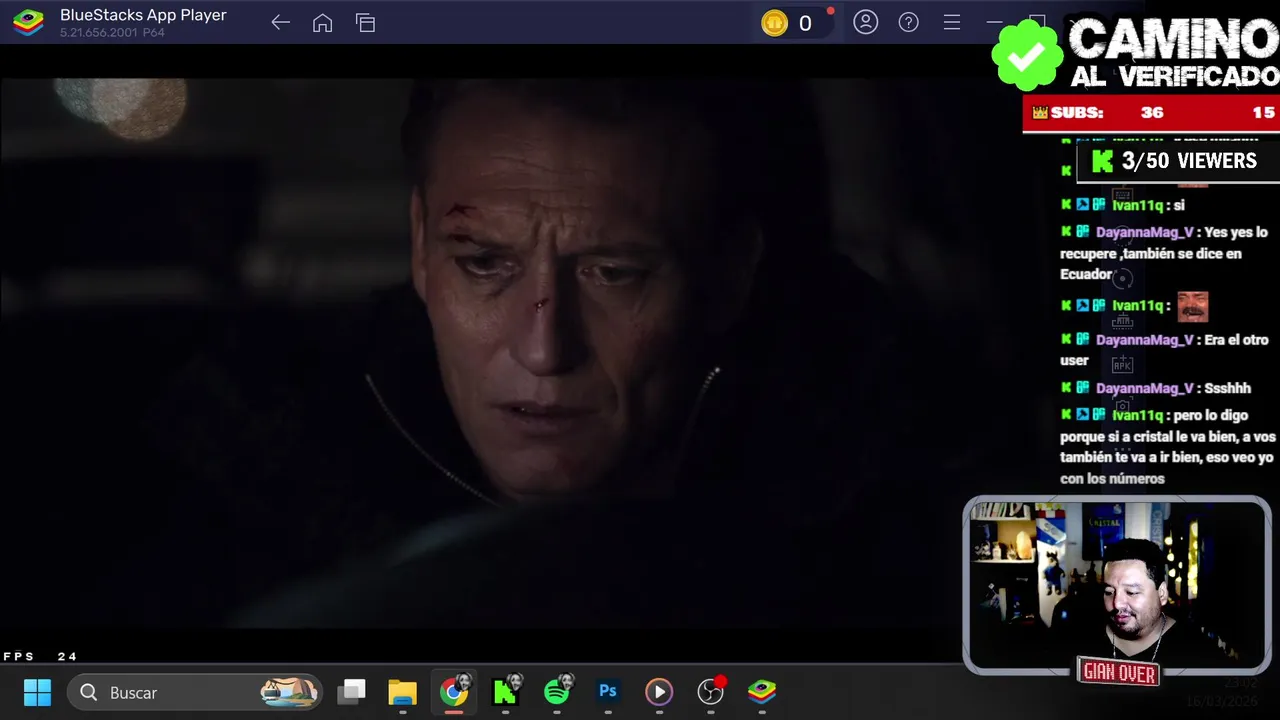This screenshot has width=1280, height=720.
Task: Open the Windows Start menu
Action: (x=37, y=692)
